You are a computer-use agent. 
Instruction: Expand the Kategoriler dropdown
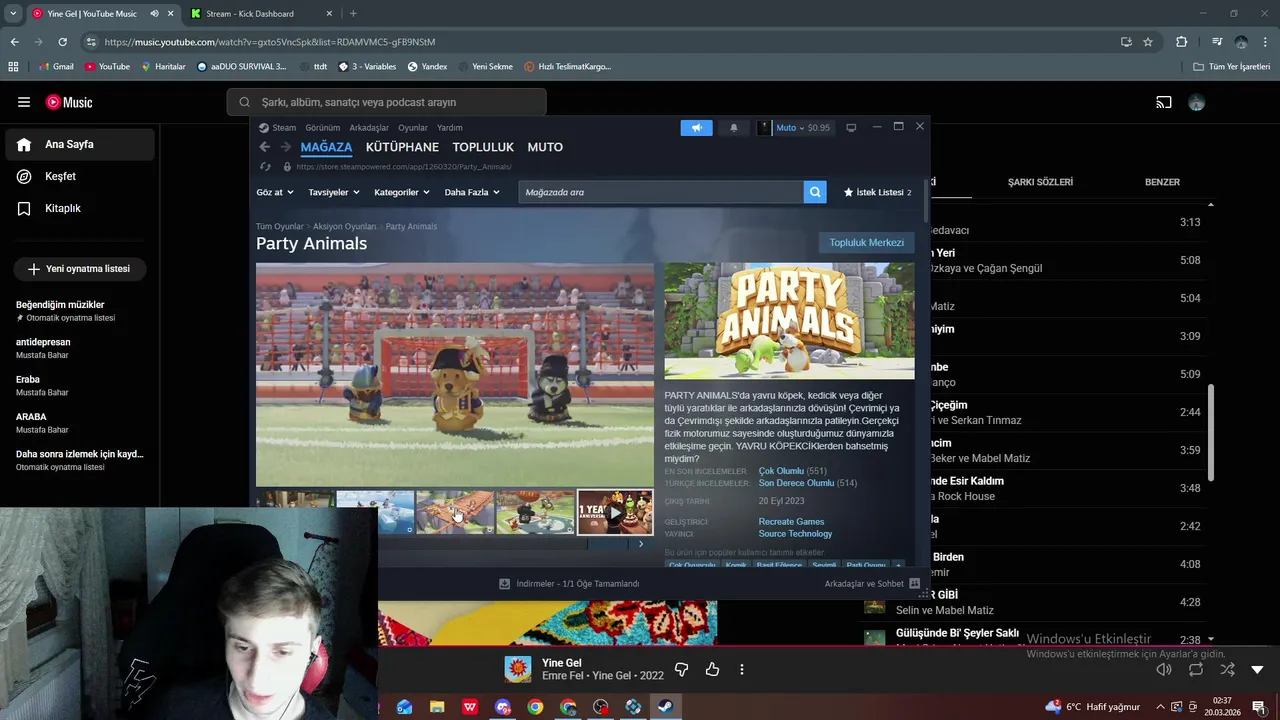click(402, 192)
